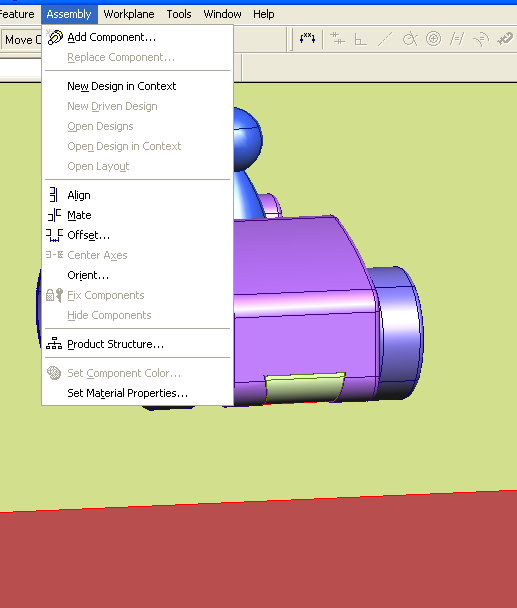Screen dimensions: 517x608
Task: Select the blue sphere on the model
Action: pyautogui.click(x=247, y=139)
